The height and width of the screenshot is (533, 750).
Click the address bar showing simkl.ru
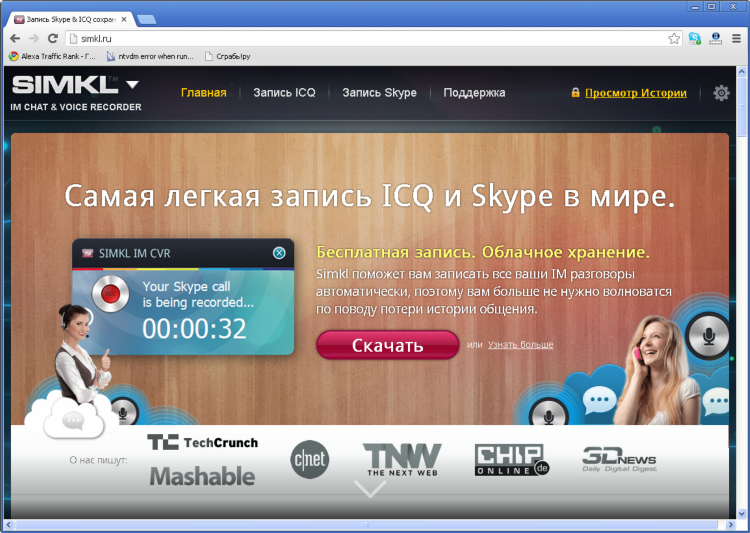(373, 38)
